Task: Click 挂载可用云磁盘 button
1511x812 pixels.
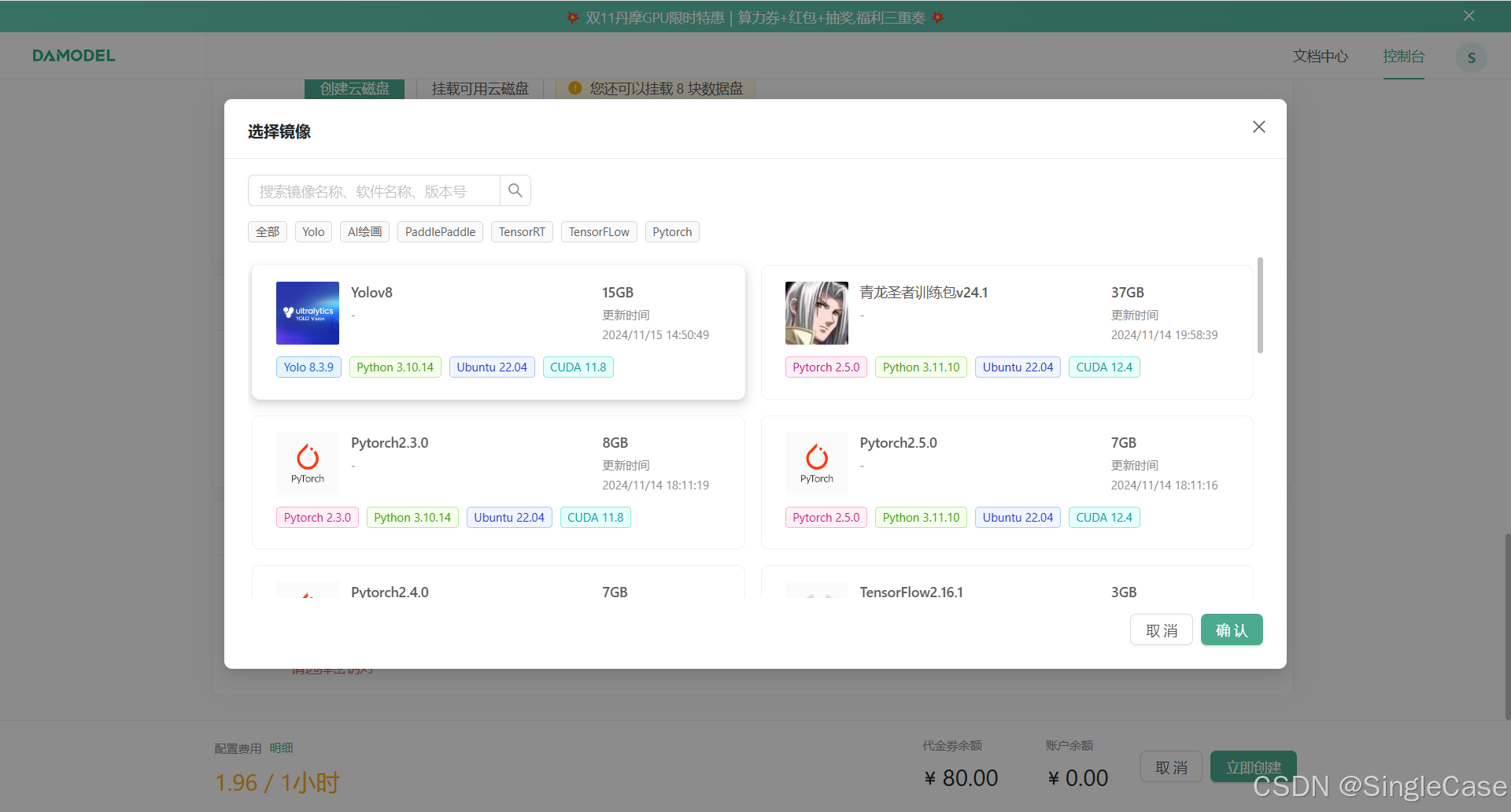Action: click(x=480, y=89)
